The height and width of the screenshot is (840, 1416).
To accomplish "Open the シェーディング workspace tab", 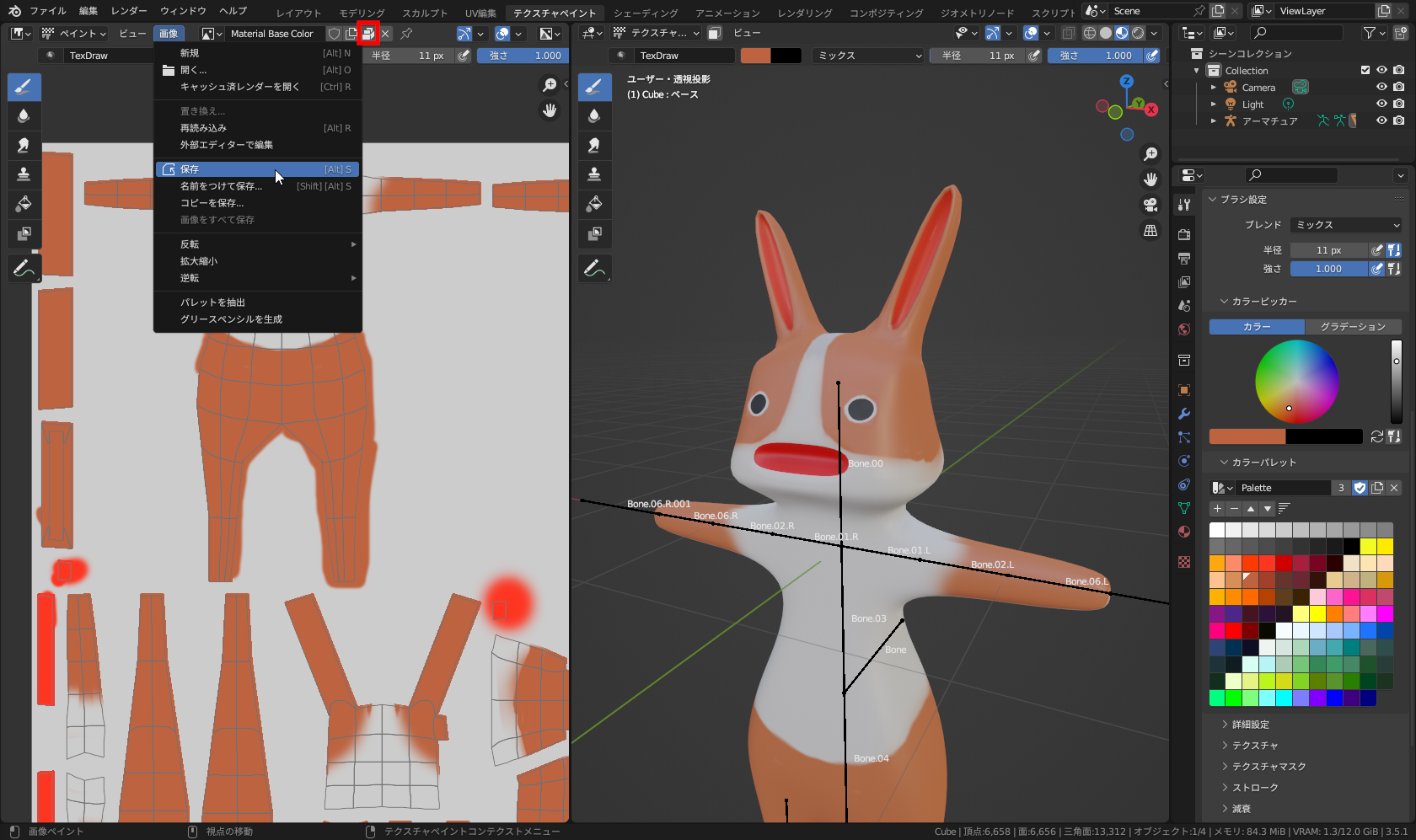I will click(x=645, y=13).
